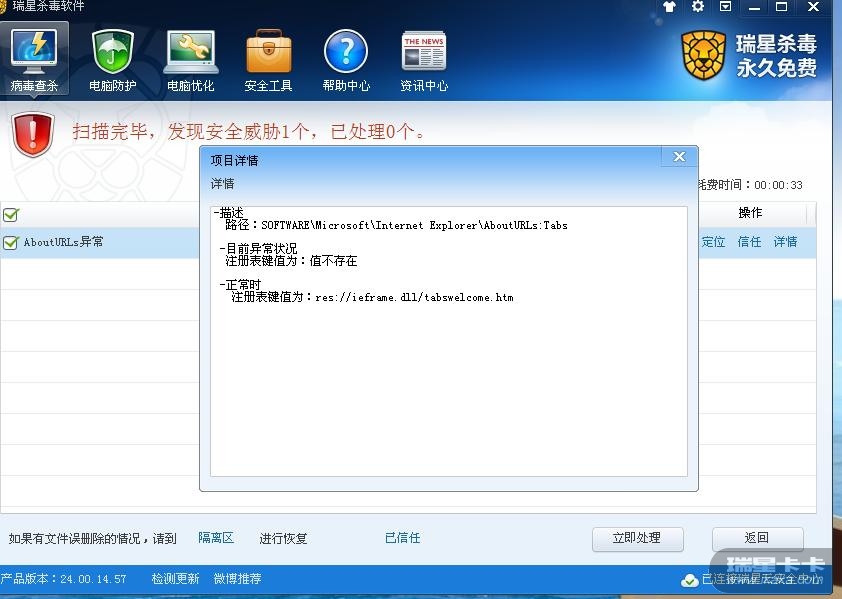
Task: Click 定位 link for AboutURLs row
Action: [713, 242]
